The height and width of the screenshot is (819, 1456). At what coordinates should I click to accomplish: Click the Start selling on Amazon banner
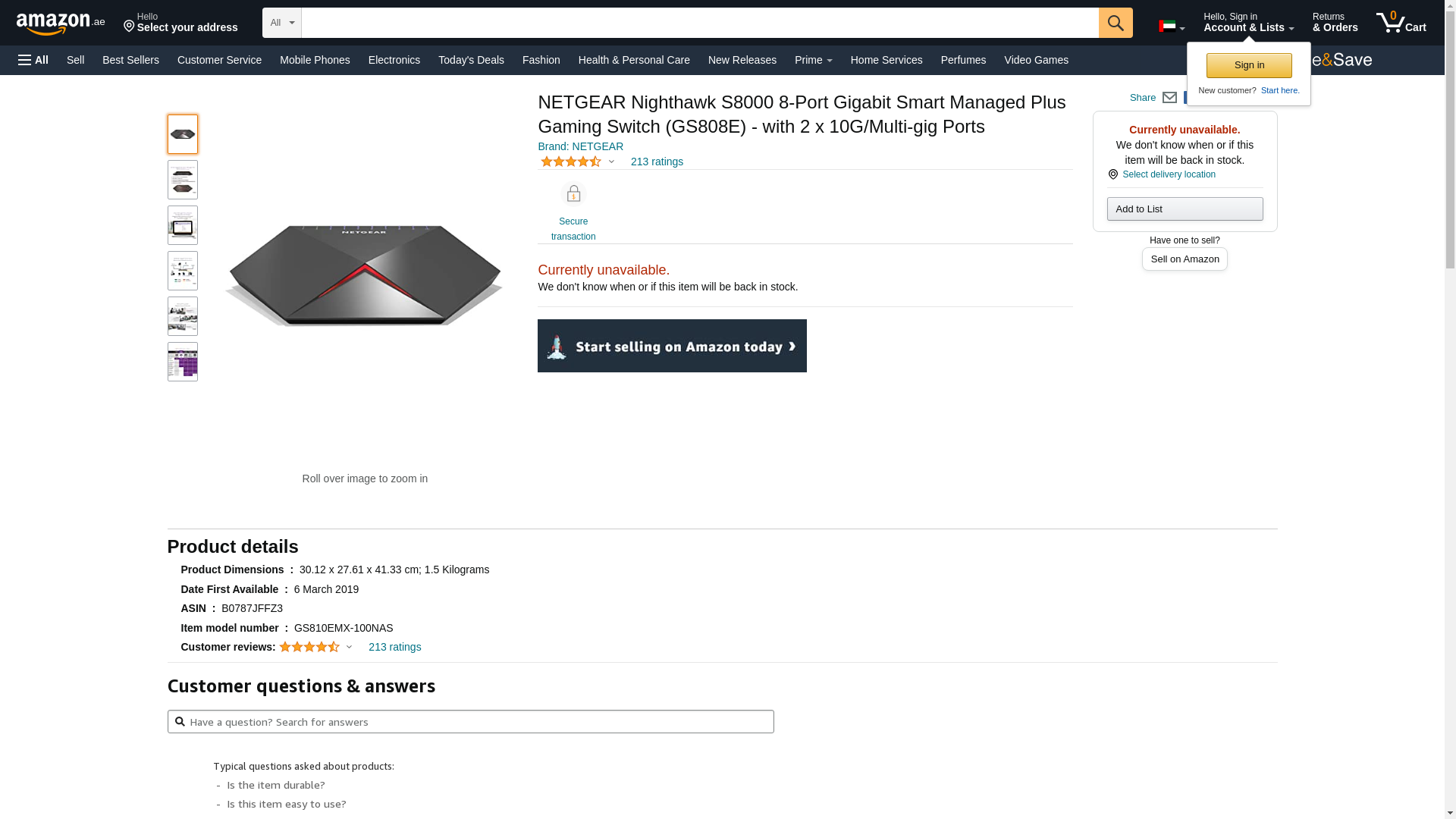672,346
